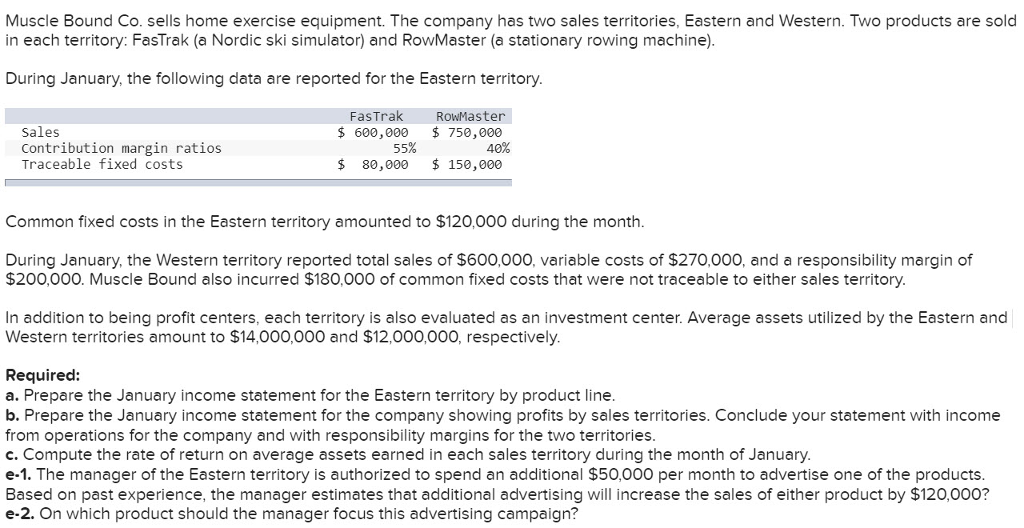
Task: Click the 'Common fixed costs in the Eastern' sentence
Action: coord(325,222)
